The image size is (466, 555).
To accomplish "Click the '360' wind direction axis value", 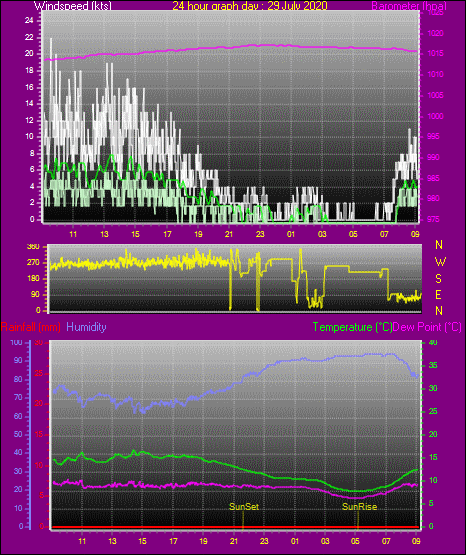I will [33, 247].
